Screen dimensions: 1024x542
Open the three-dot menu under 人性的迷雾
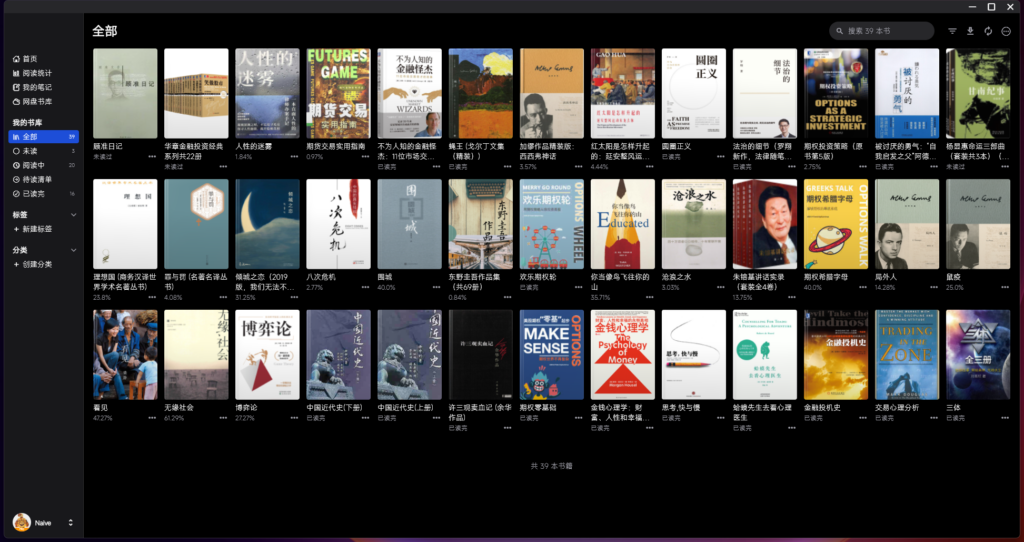(x=294, y=157)
